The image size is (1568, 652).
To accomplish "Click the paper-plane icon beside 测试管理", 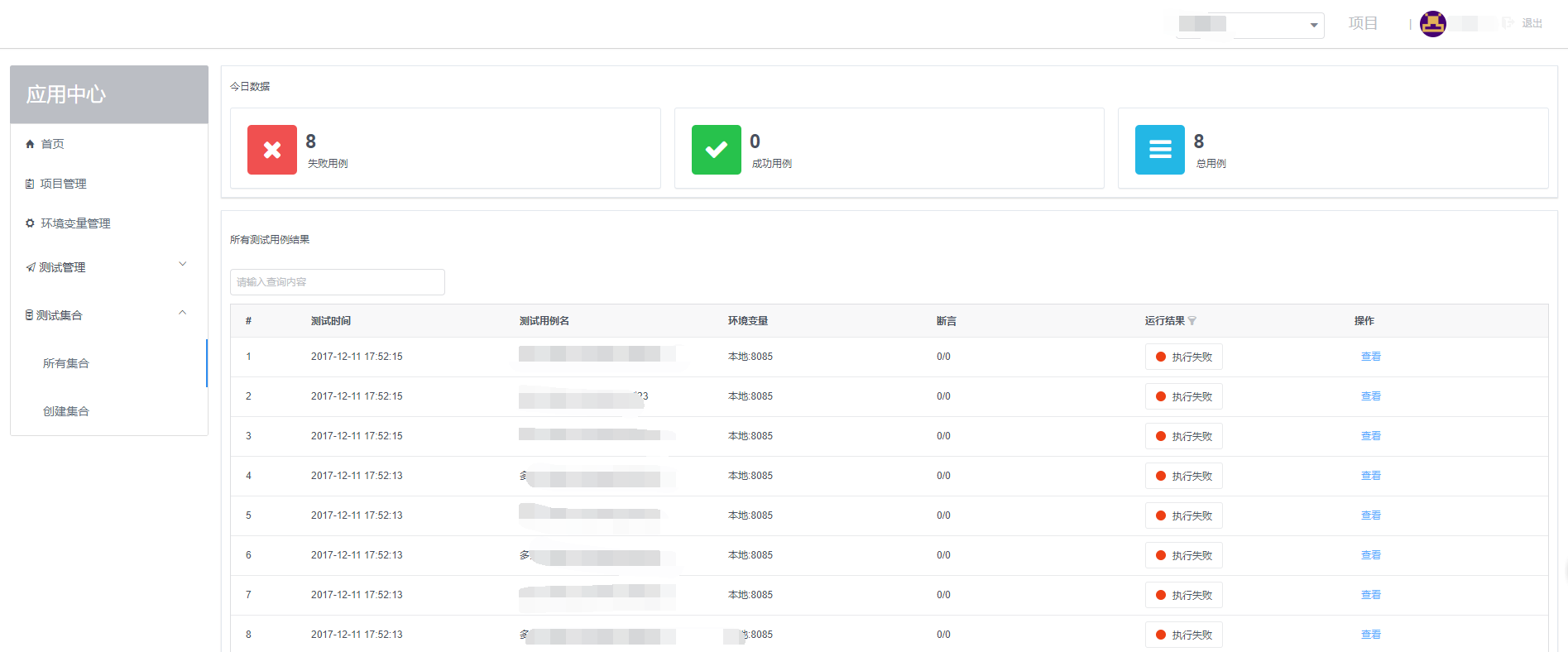I will 31,267.
